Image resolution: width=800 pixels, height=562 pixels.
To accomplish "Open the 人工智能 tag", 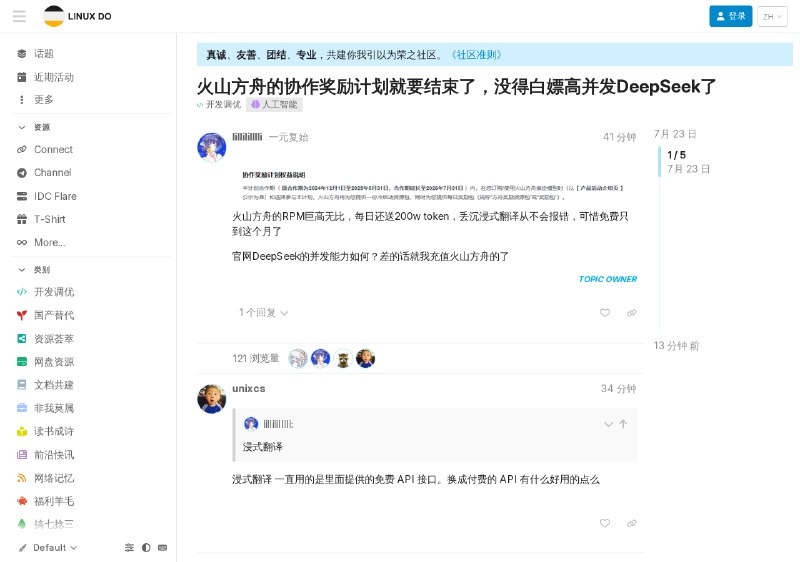I will [x=274, y=105].
